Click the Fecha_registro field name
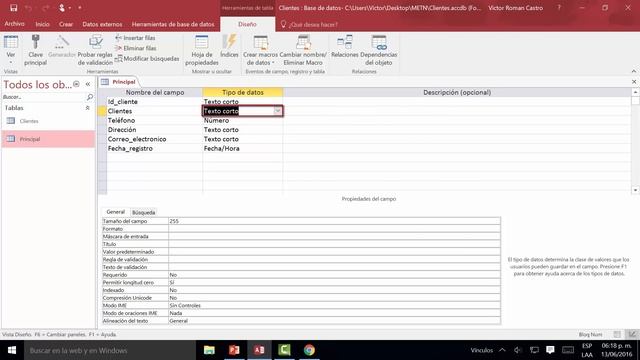 click(130, 149)
